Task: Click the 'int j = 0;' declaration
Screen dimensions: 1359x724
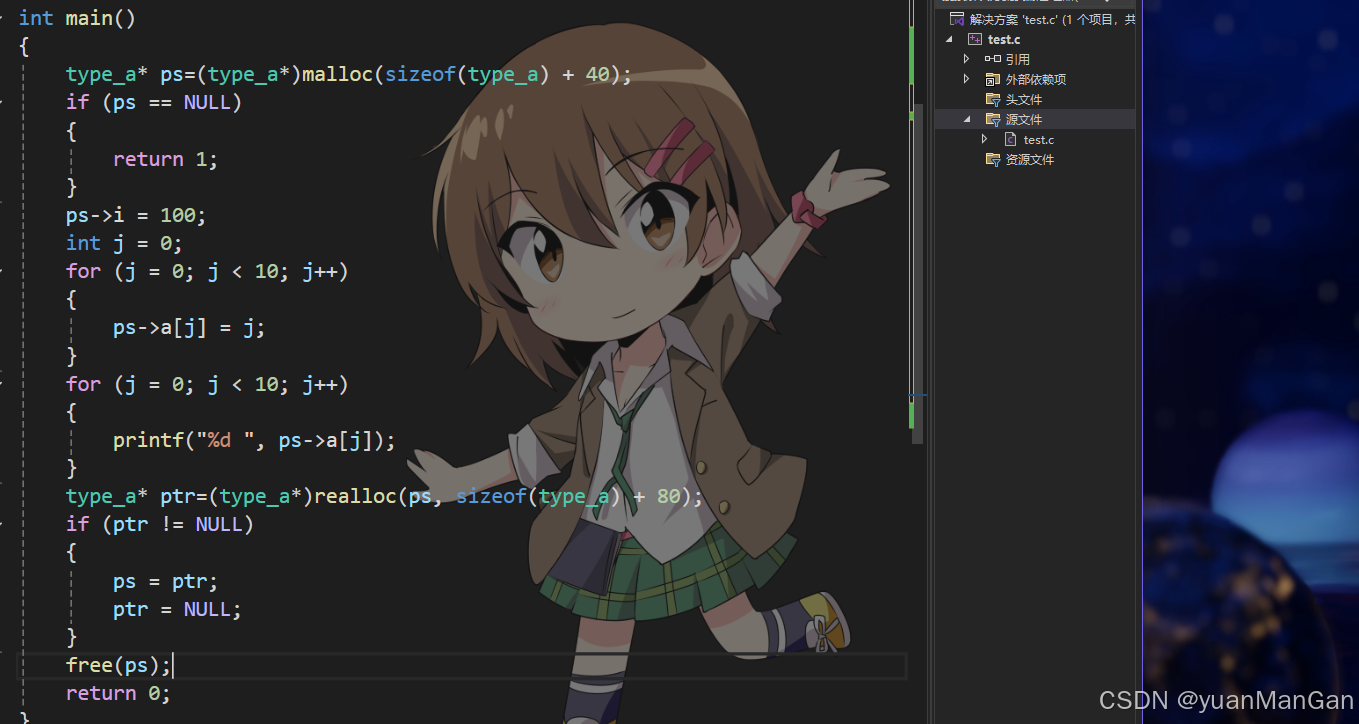Action: coord(124,243)
